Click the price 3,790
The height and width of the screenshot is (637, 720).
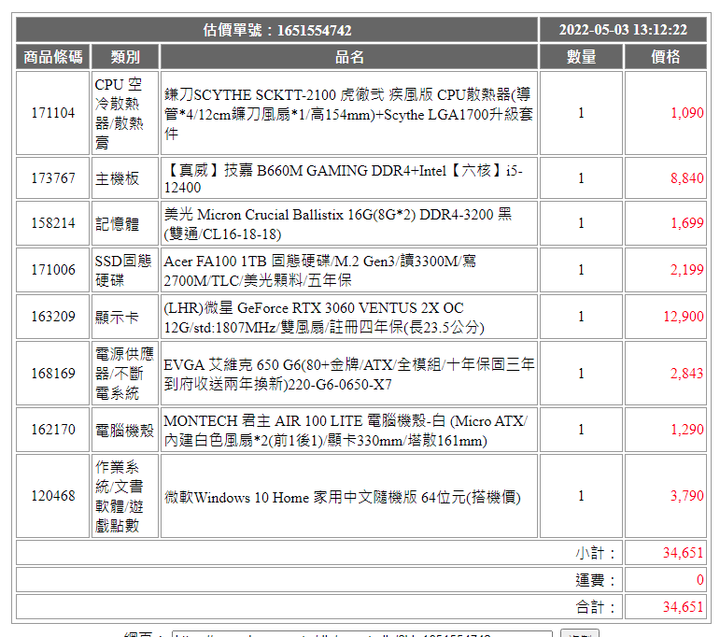click(687, 496)
